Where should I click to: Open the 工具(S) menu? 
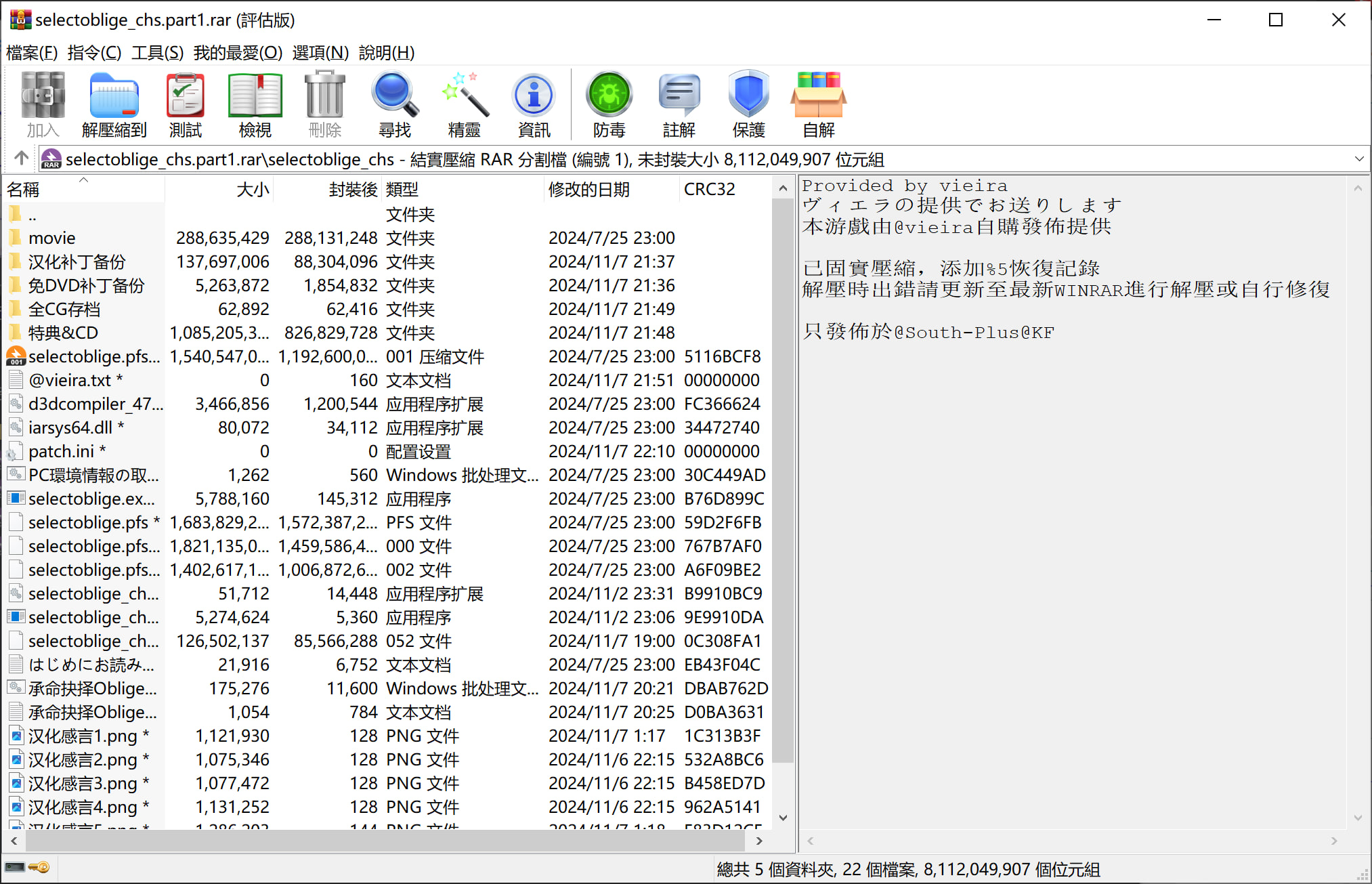[x=157, y=53]
